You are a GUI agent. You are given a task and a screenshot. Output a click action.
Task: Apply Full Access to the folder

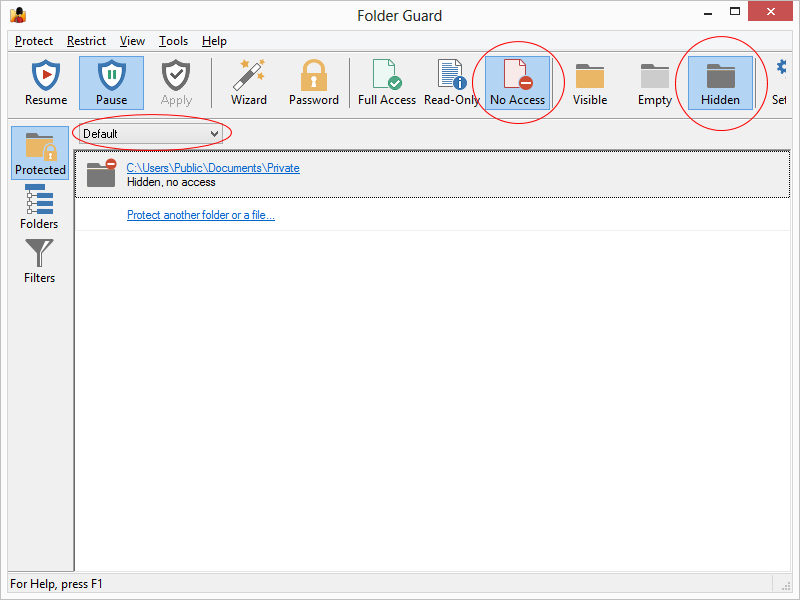(x=387, y=82)
